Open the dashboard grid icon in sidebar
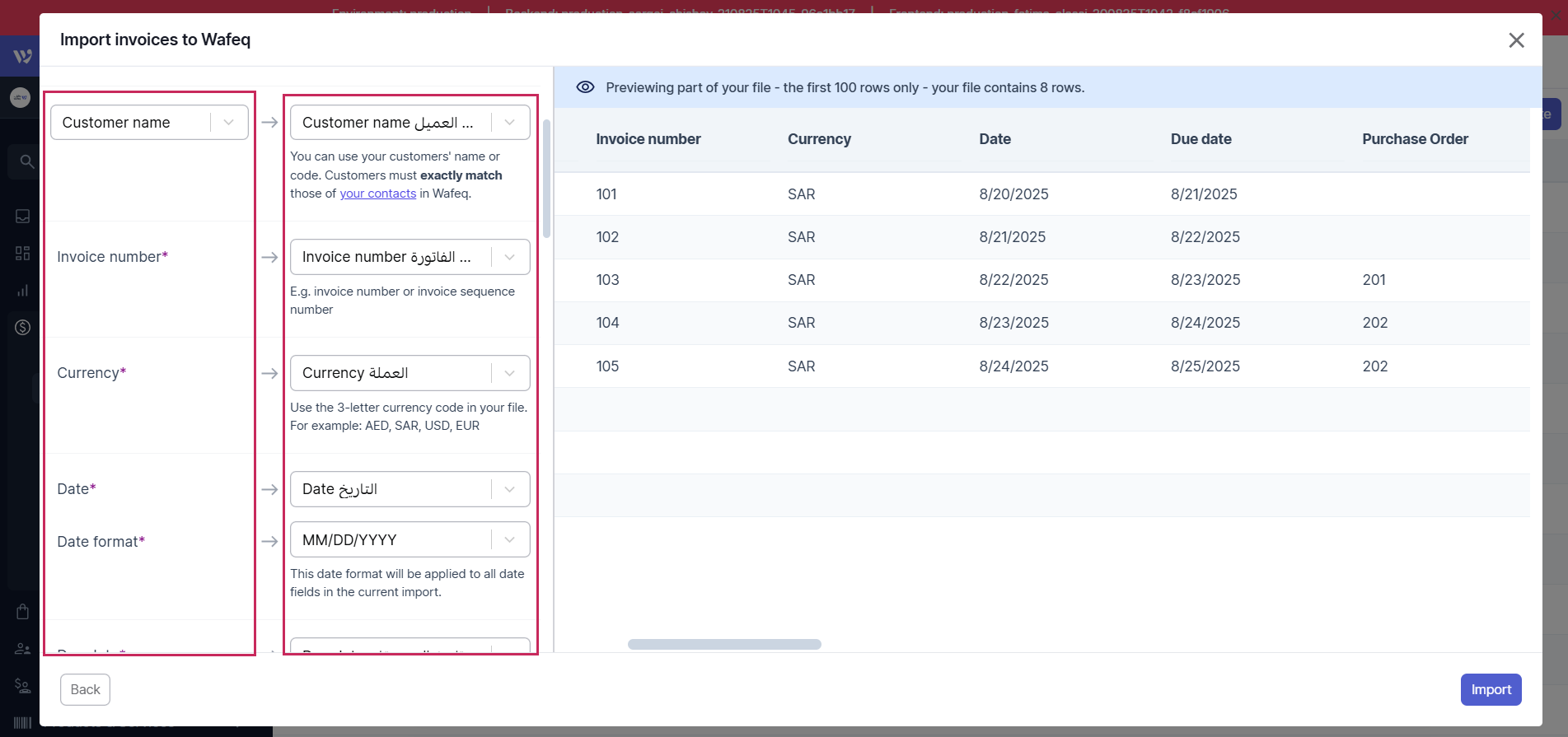 point(22,253)
